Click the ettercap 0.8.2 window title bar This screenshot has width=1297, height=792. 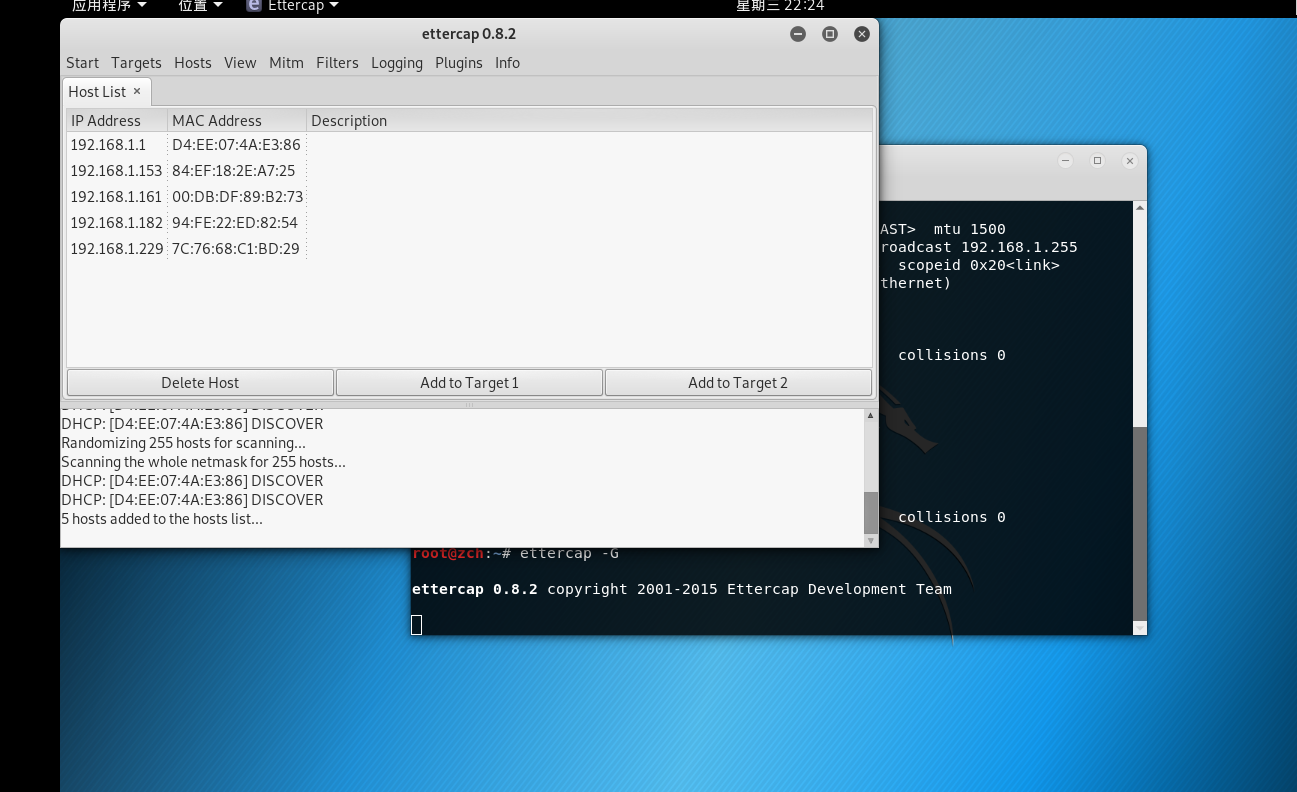click(x=469, y=34)
